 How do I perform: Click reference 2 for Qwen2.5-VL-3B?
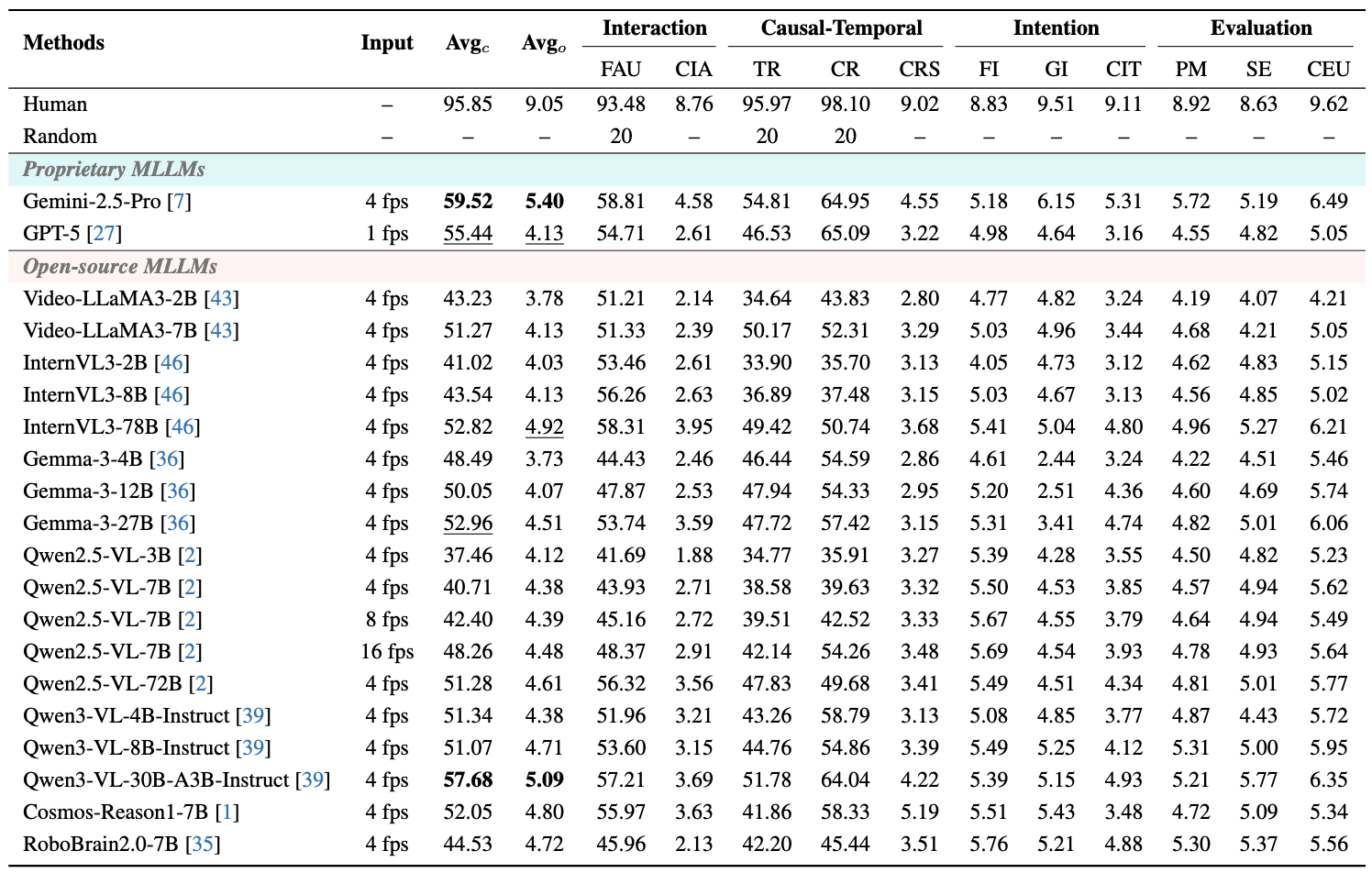tap(190, 556)
